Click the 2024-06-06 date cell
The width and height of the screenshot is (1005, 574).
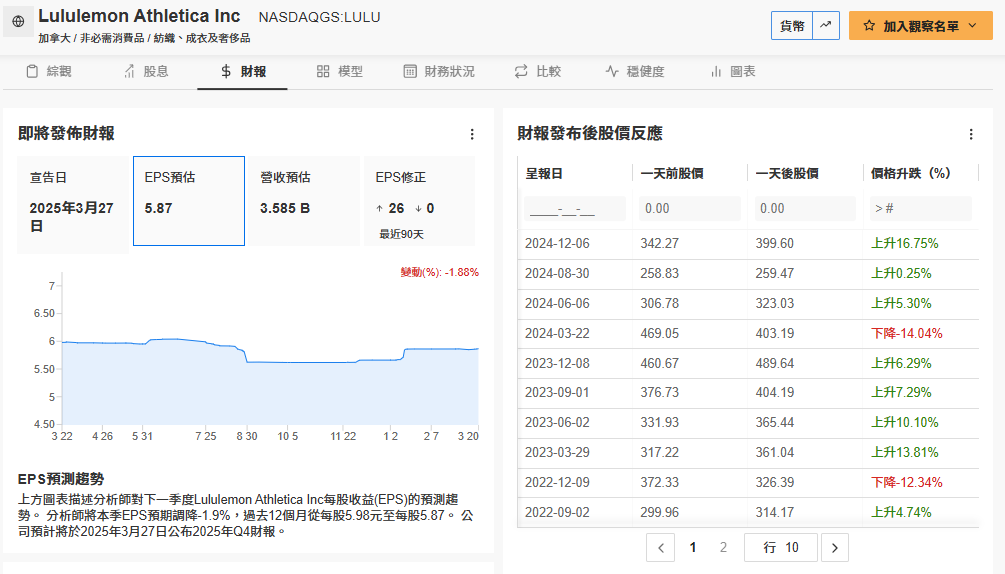pos(557,304)
